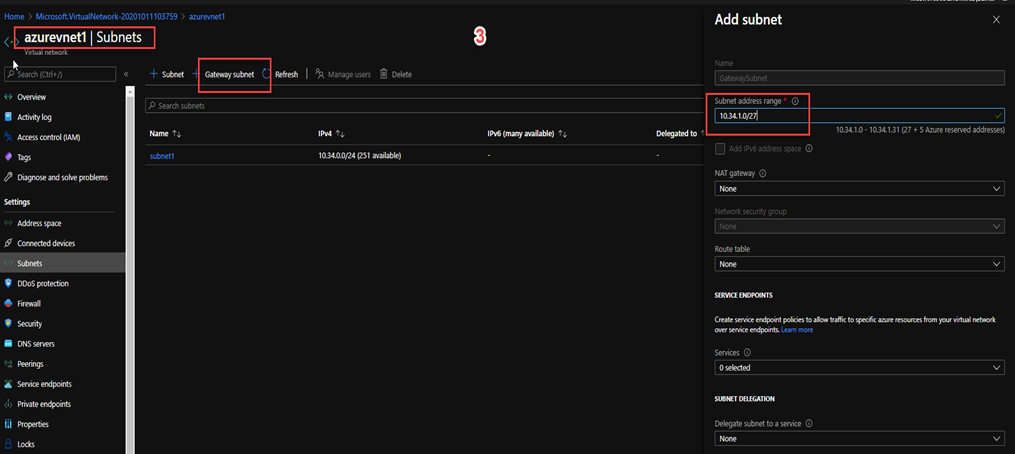Click the Service endpoints icon
Image resolution: width=1015 pixels, height=454 pixels.
point(8,384)
